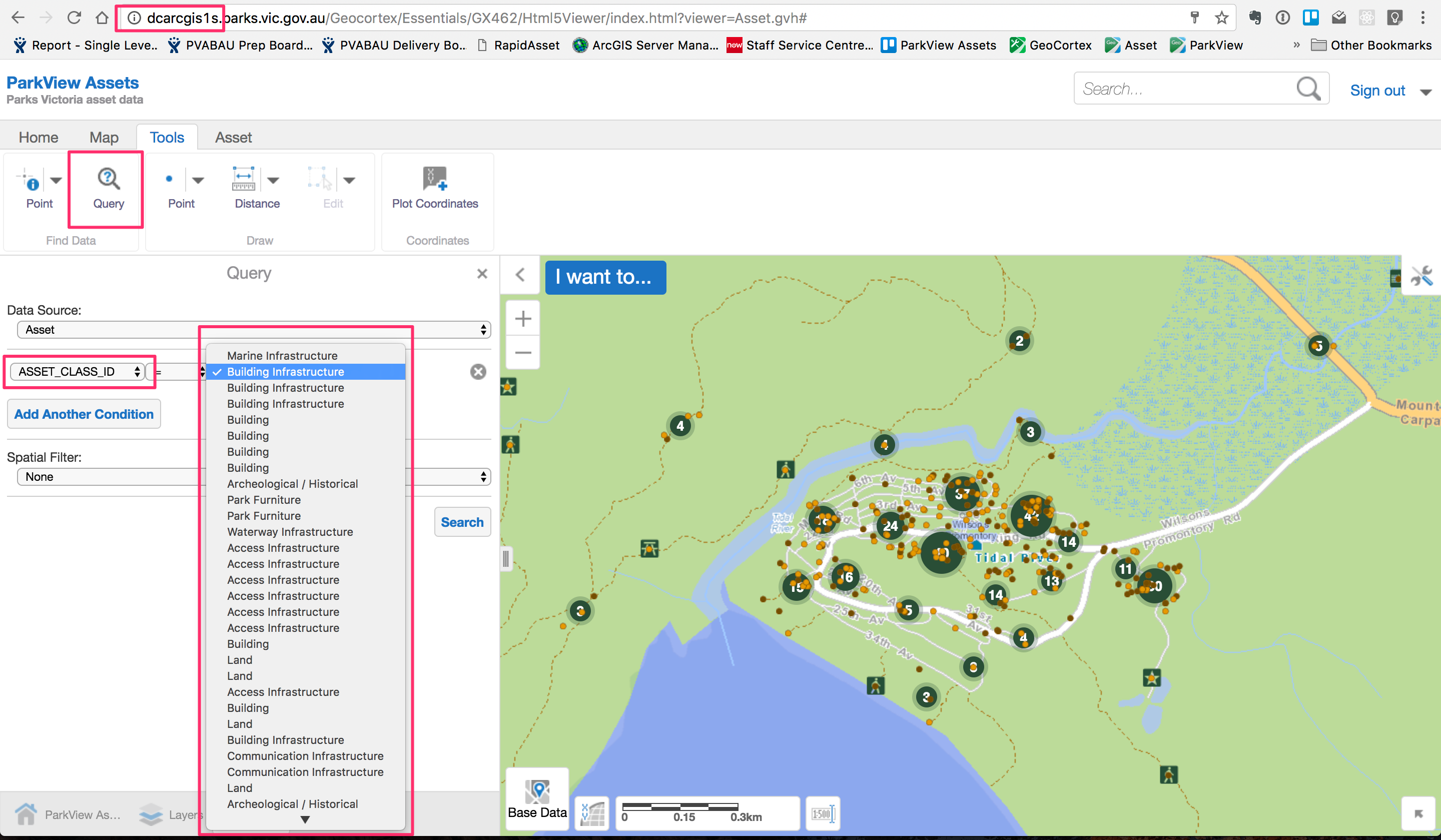This screenshot has height=840, width=1441.
Task: Click the cluster marker labeled 11
Action: pos(1125,569)
